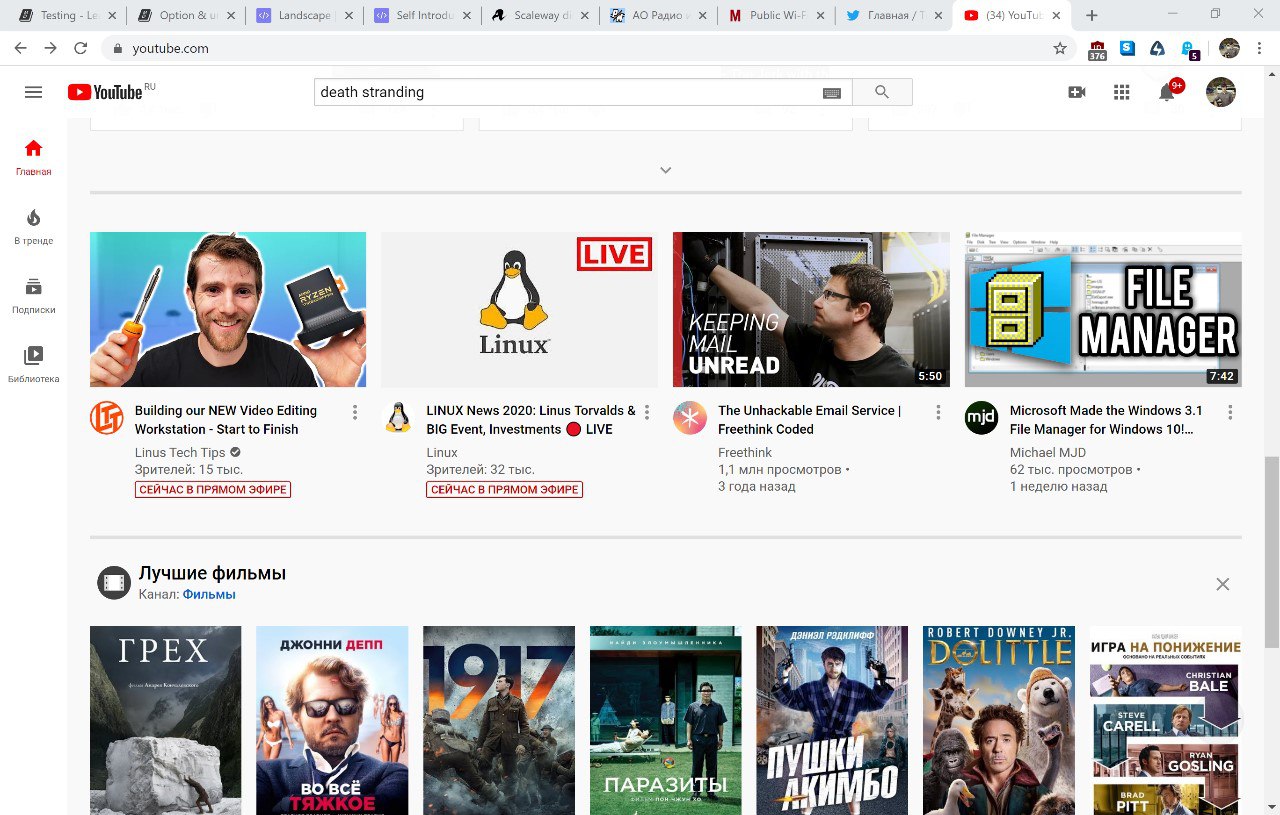Open LINUX News 2020 Linus Torvalds title
1280x815 pixels.
531,420
